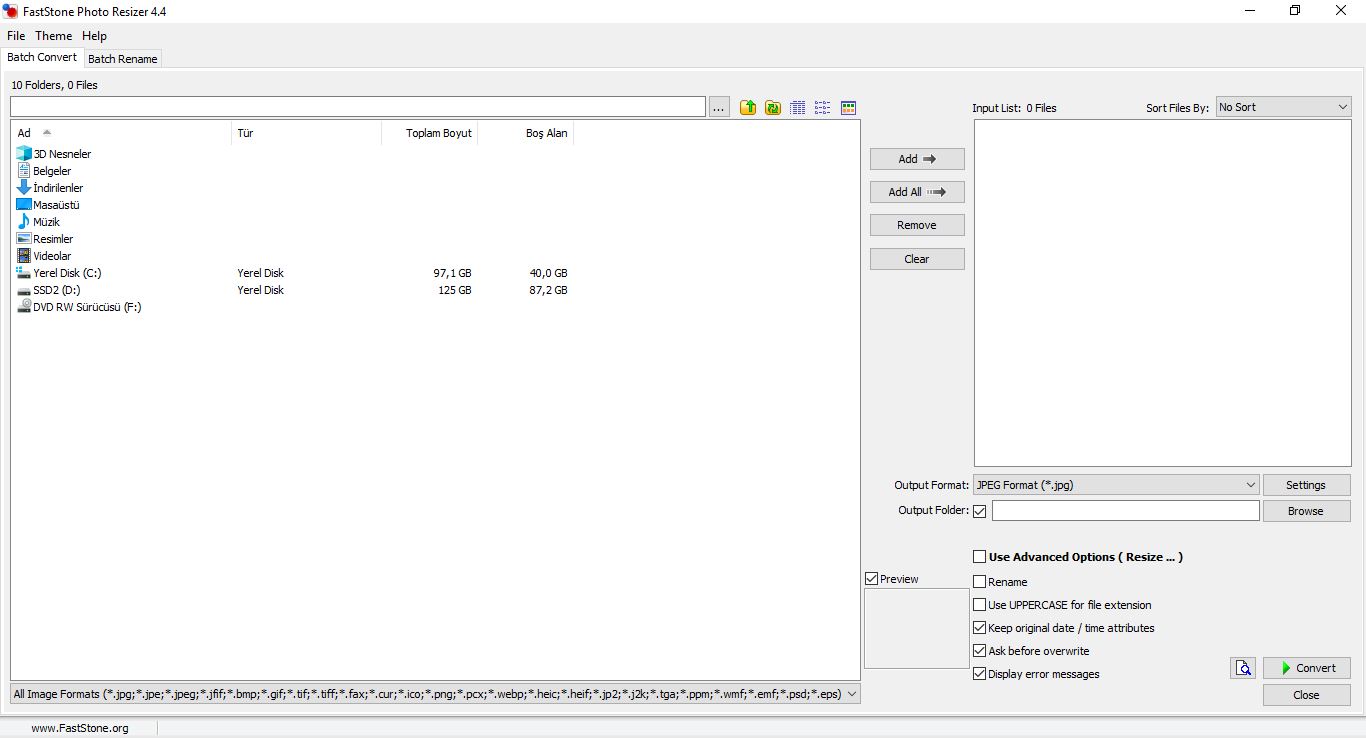Screen dimensions: 1366x738
Task: Select the İndirilenler download icon
Action: 24,188
